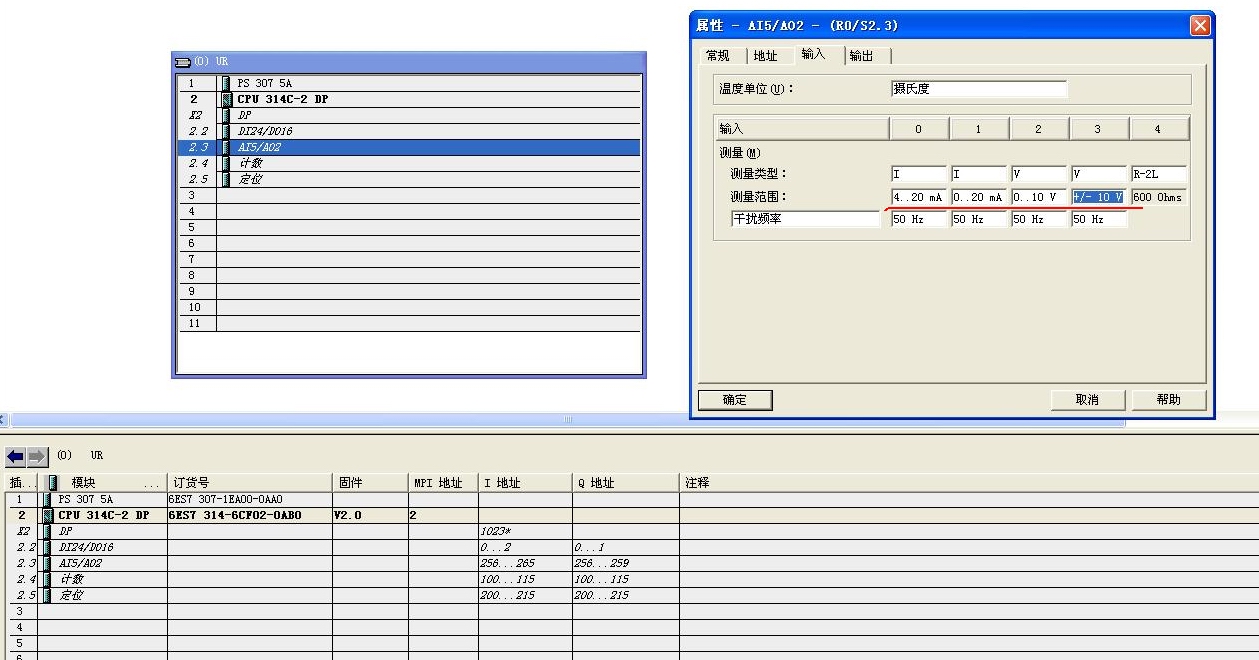Click the DI24/DO16 submodule icon in the UR rack window
This screenshot has height=660, width=1259.
226,131
